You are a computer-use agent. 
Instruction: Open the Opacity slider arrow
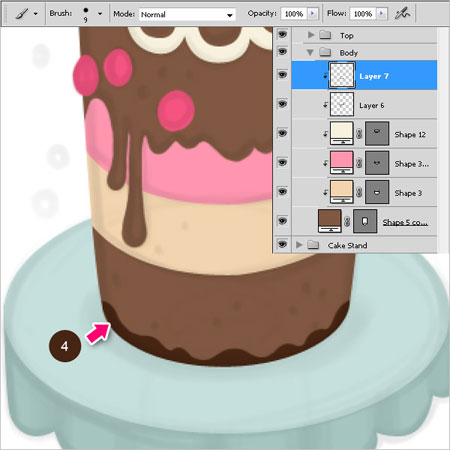click(x=312, y=14)
